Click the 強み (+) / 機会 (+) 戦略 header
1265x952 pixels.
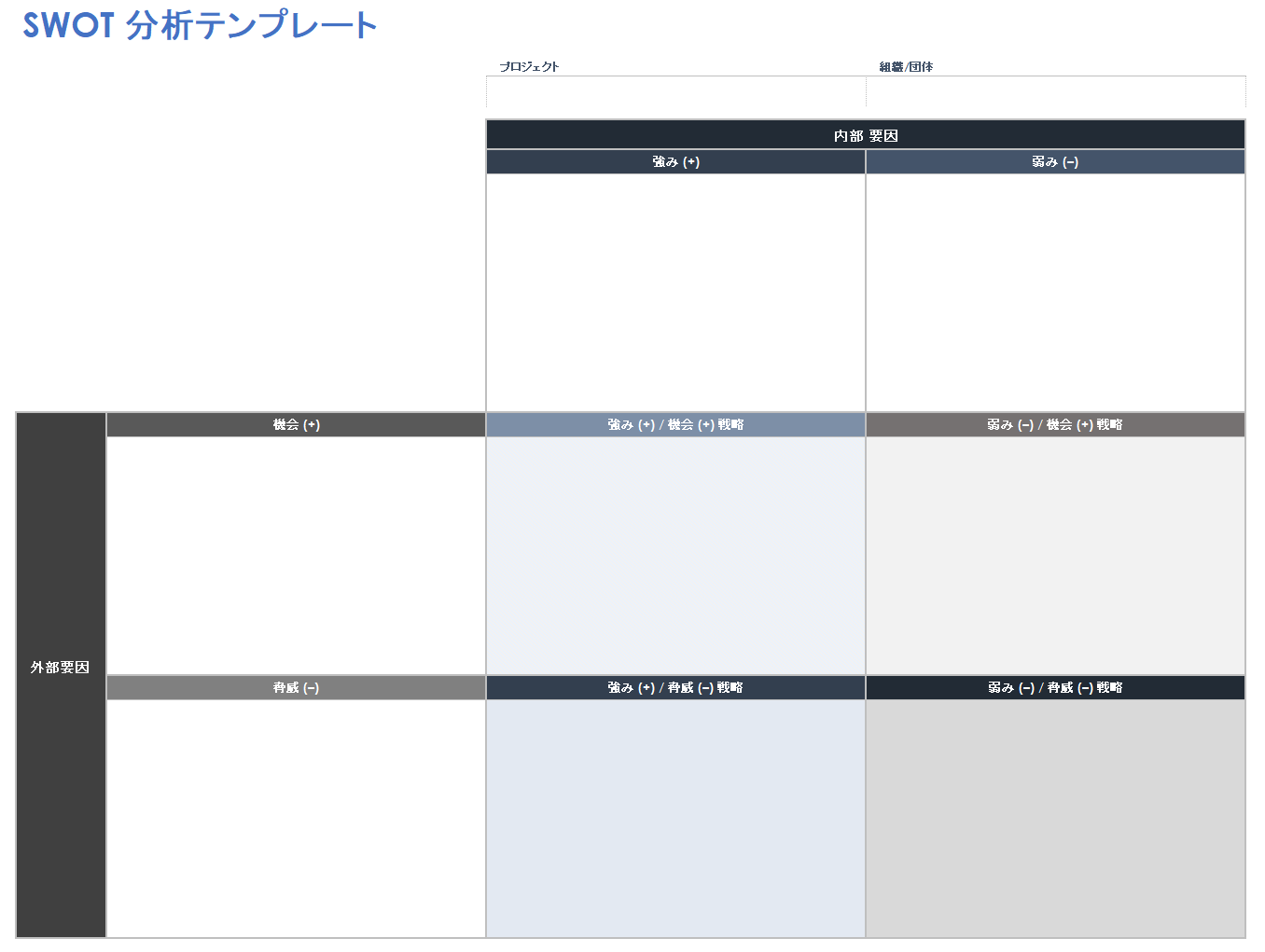click(x=676, y=425)
